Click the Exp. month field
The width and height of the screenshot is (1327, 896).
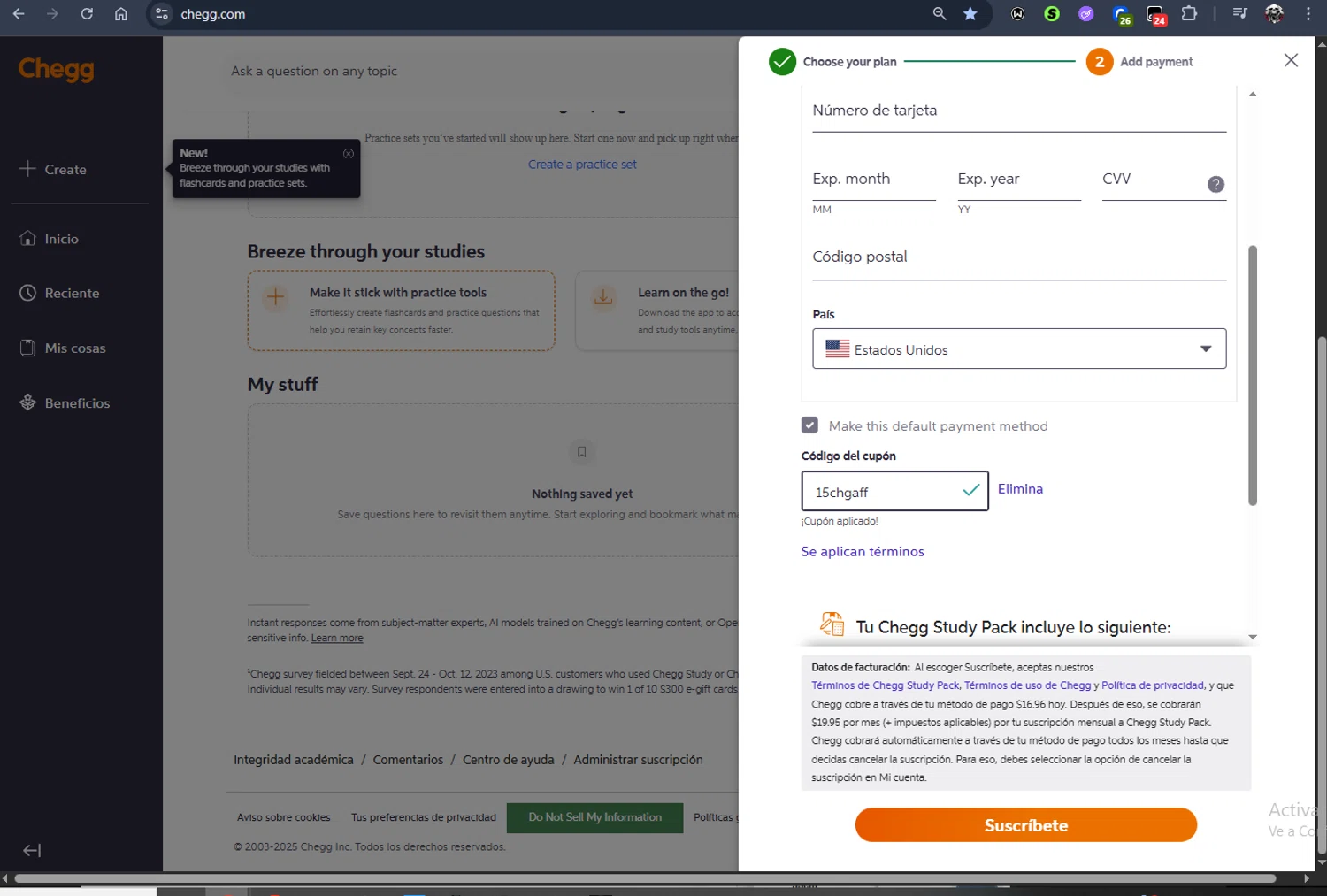tap(874, 180)
